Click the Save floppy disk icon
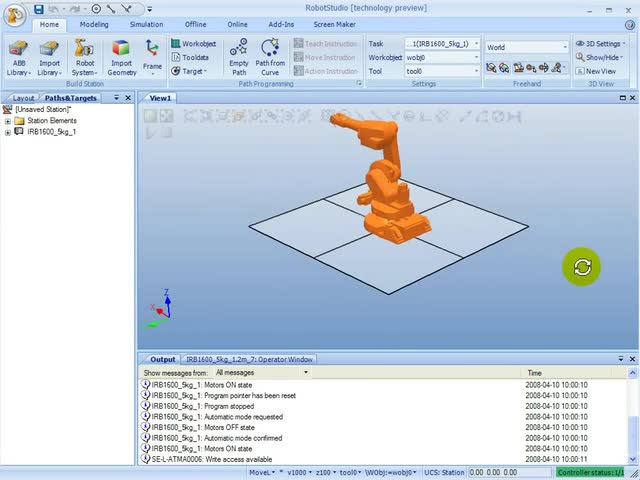 coord(39,9)
